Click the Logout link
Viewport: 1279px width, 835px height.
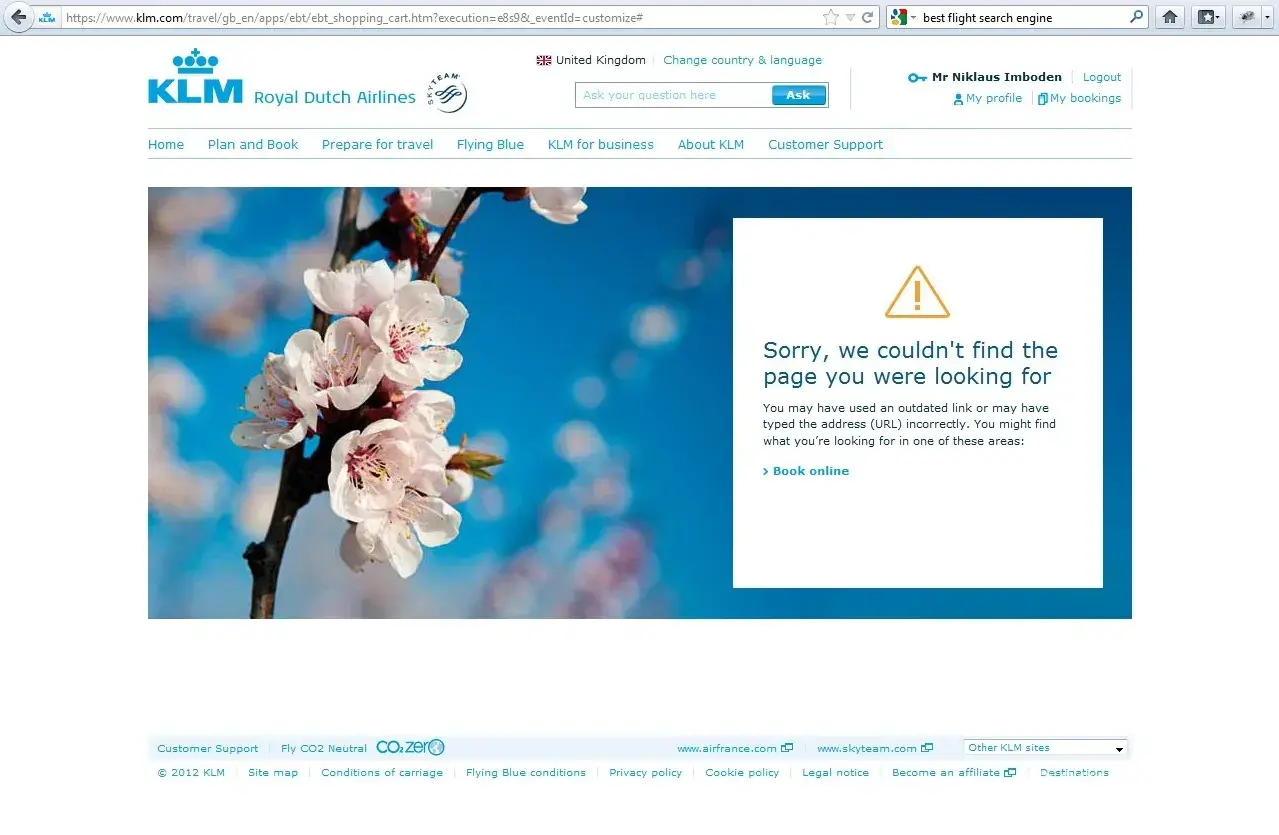(x=1102, y=77)
